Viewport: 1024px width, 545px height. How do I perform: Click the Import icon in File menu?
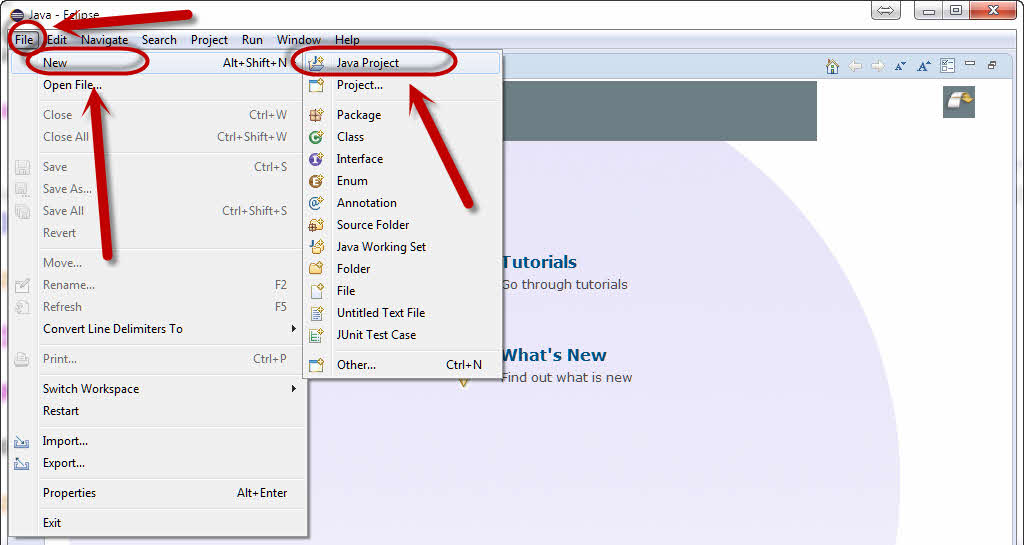click(x=22, y=442)
